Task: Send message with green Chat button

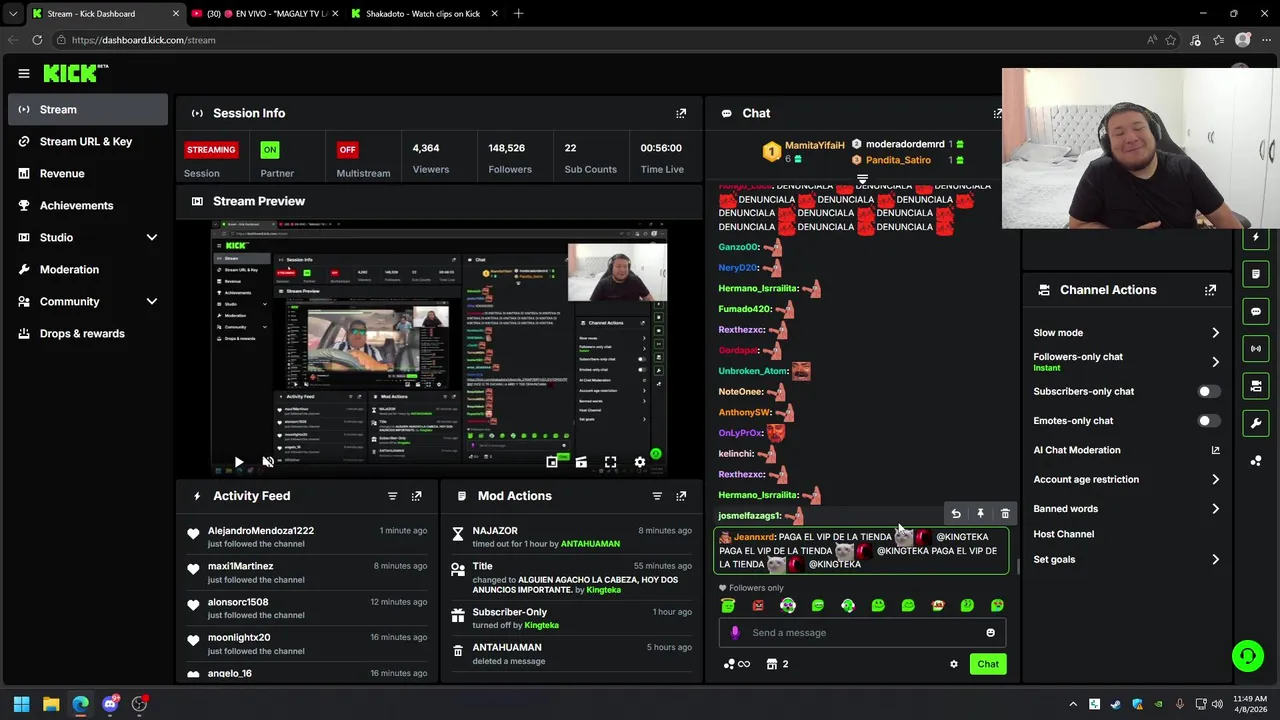Action: click(988, 664)
